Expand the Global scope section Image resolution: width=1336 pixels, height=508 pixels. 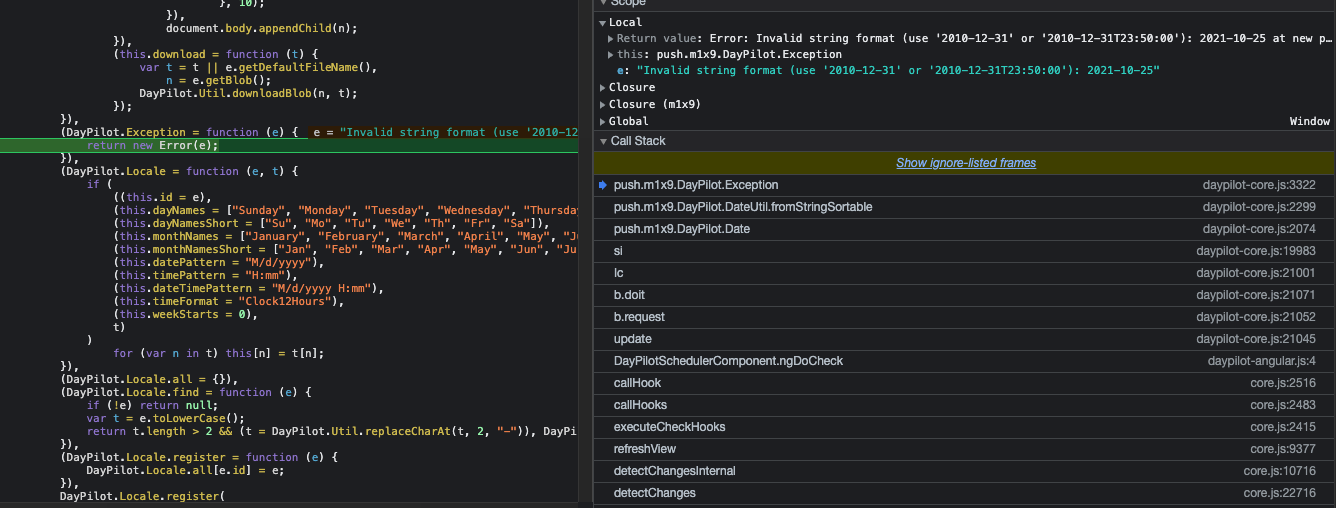tap(602, 121)
